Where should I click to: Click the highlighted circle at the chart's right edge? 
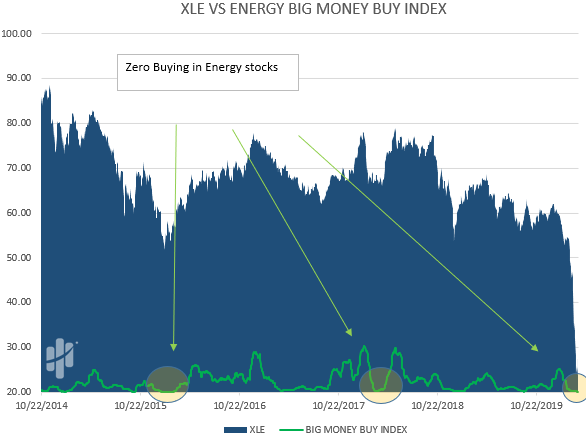click(x=575, y=387)
